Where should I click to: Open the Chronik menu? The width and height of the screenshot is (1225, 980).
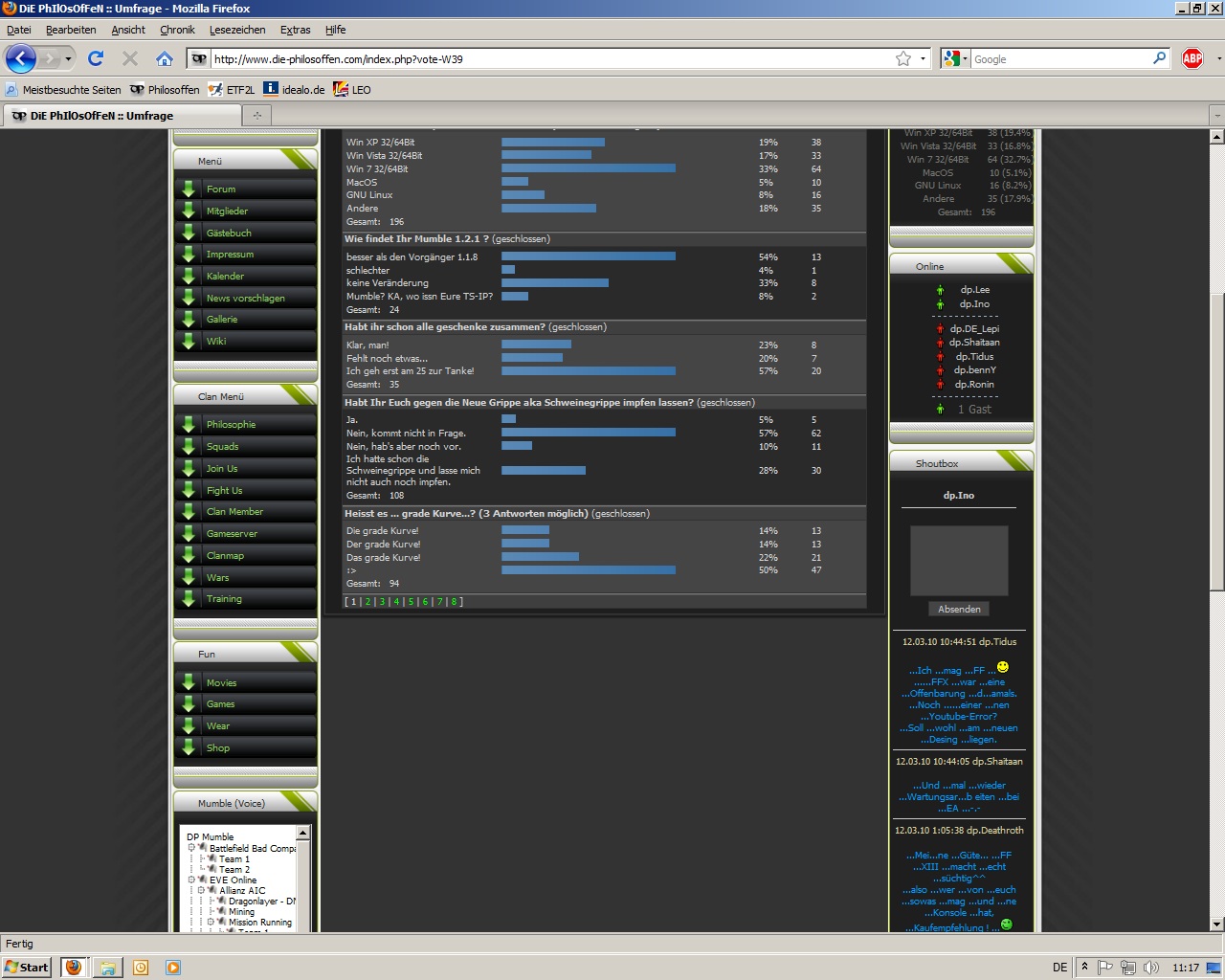pyautogui.click(x=177, y=30)
